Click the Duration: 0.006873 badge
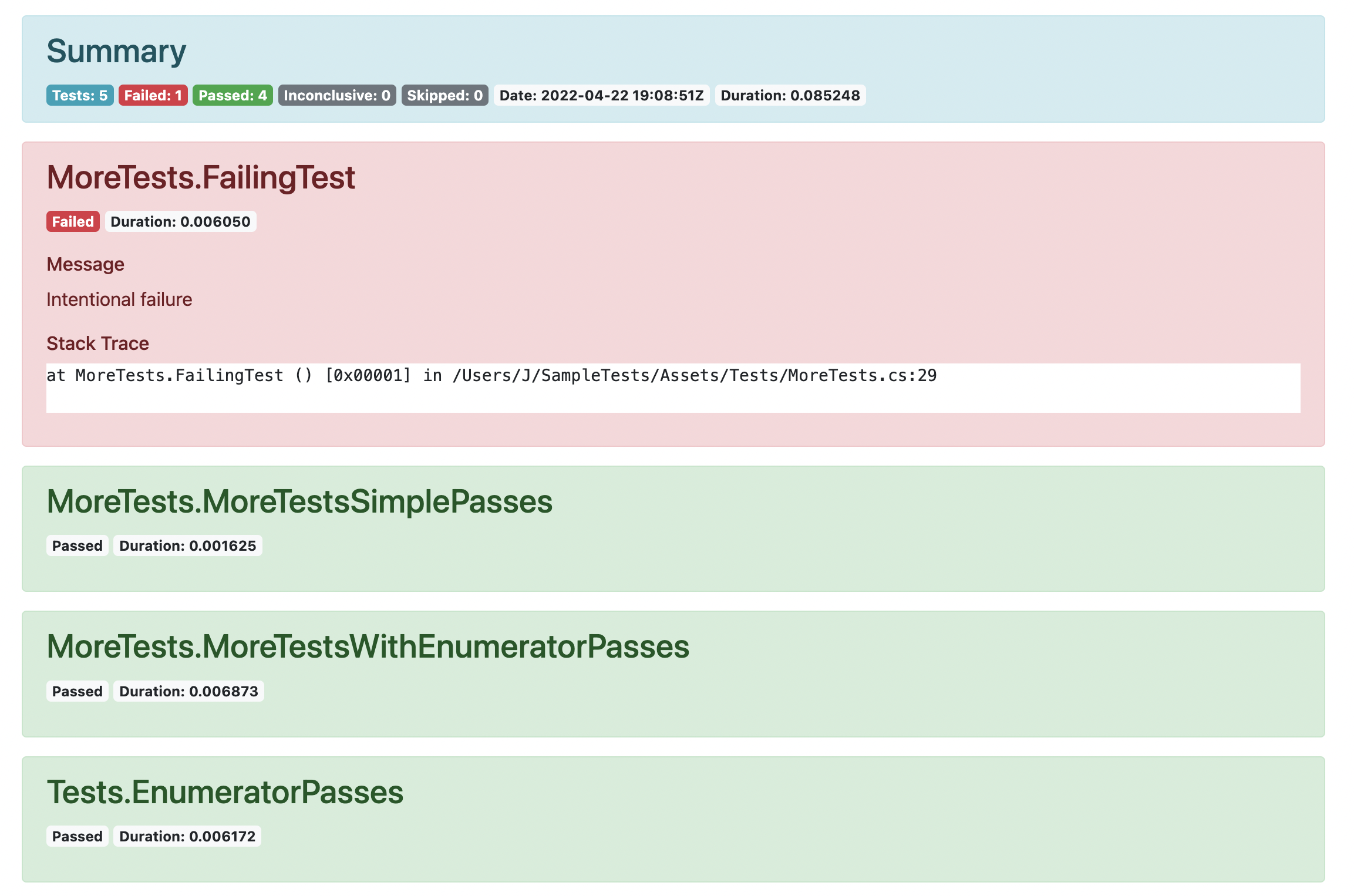The width and height of the screenshot is (1354, 896). [188, 691]
